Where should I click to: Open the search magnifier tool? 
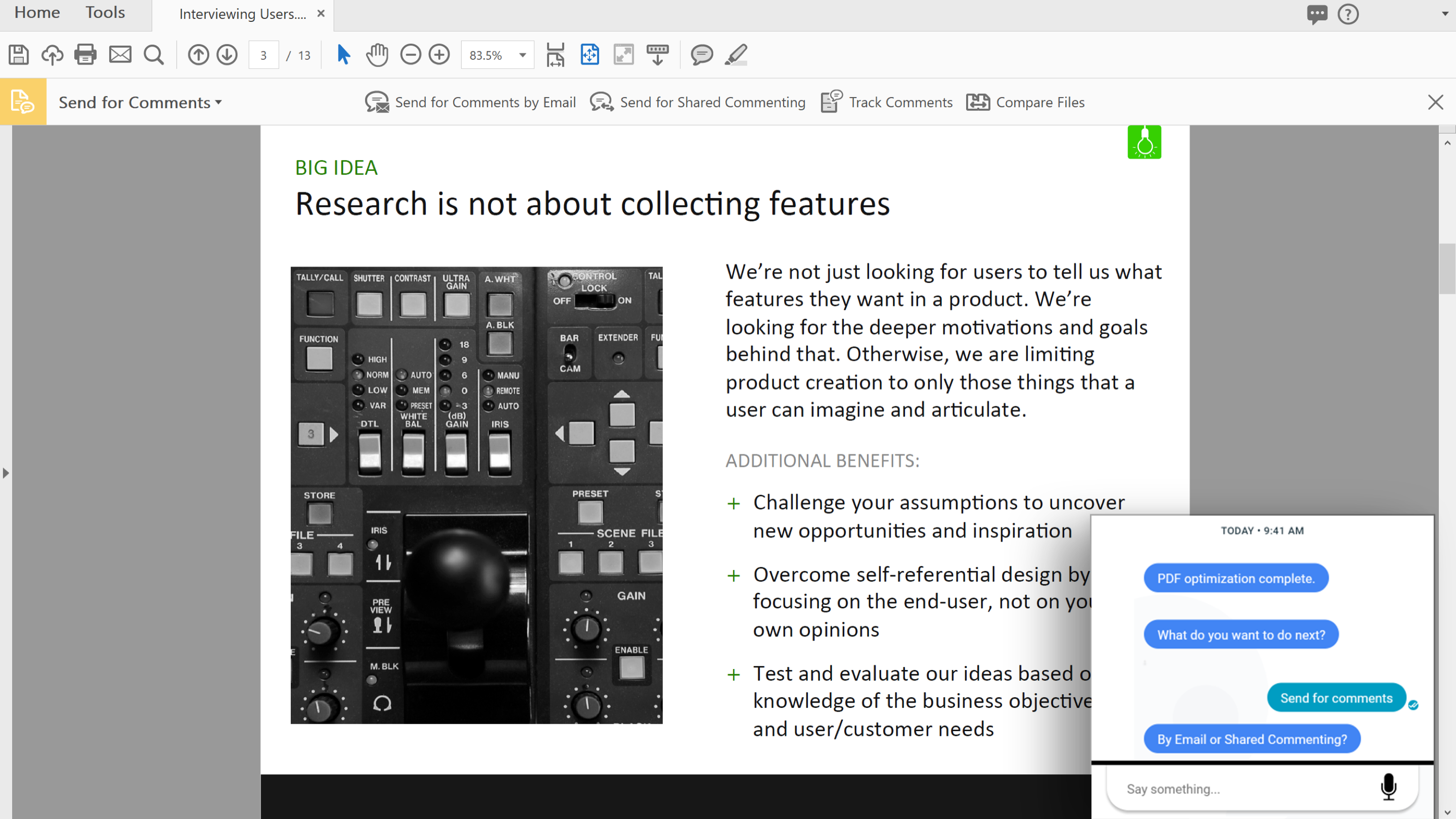(x=154, y=55)
